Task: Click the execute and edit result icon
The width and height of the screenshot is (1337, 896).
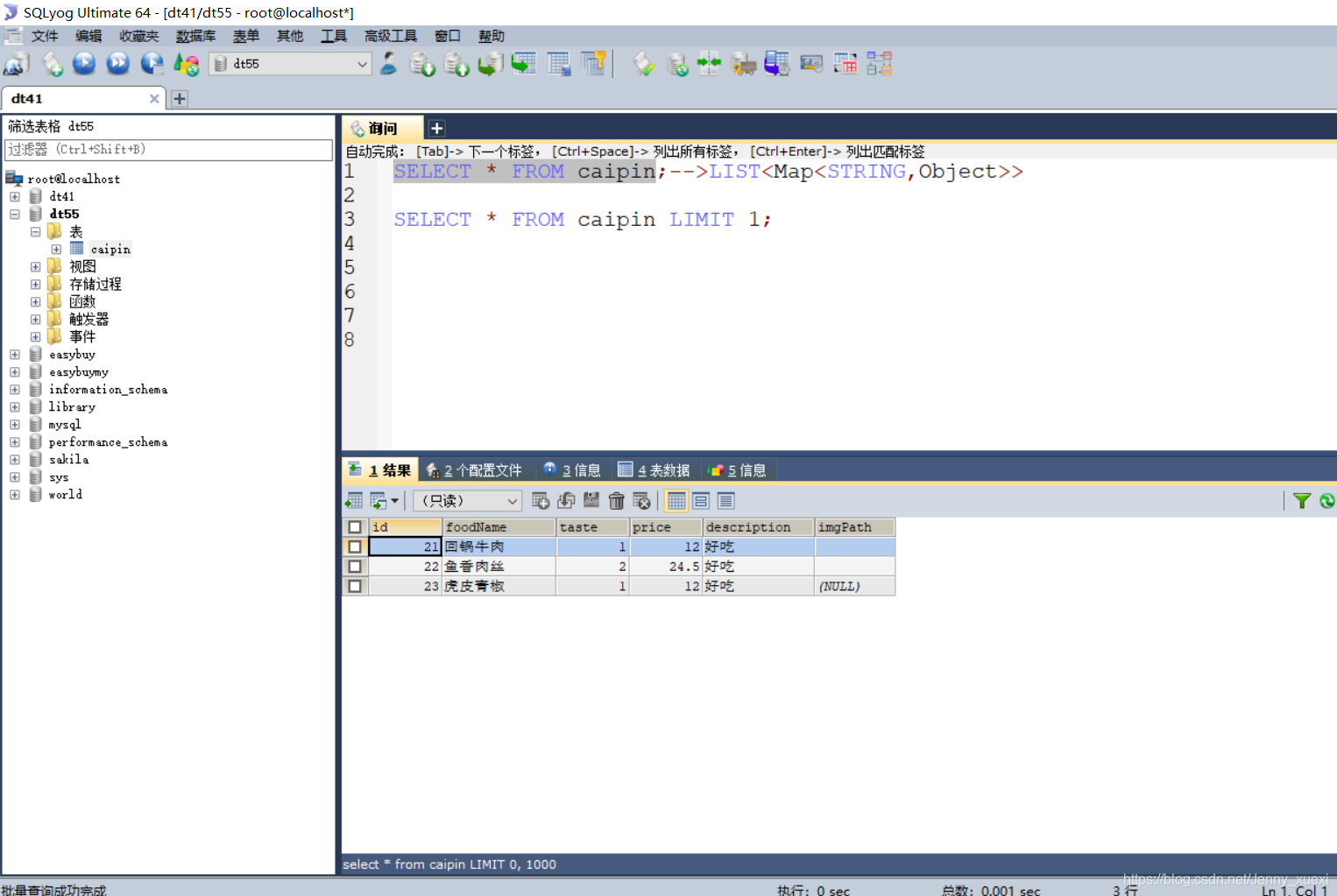Action: coord(152,64)
